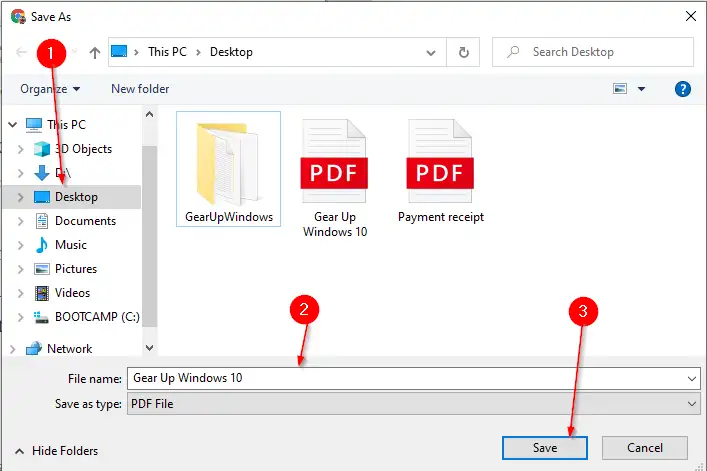
Task: Click the blue Help question mark icon
Action: (684, 89)
